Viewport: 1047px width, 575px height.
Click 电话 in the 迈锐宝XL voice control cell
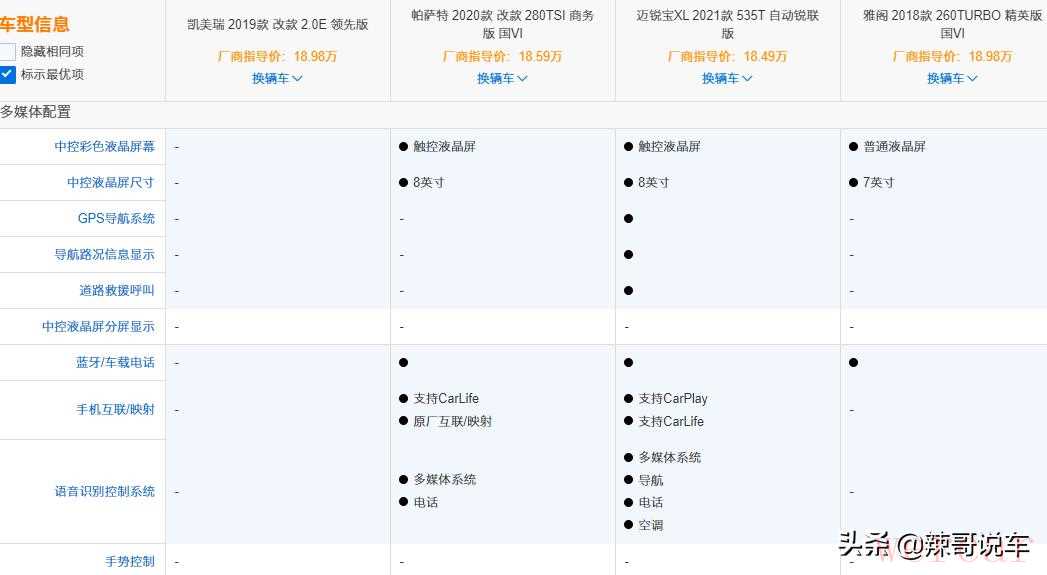pos(650,502)
